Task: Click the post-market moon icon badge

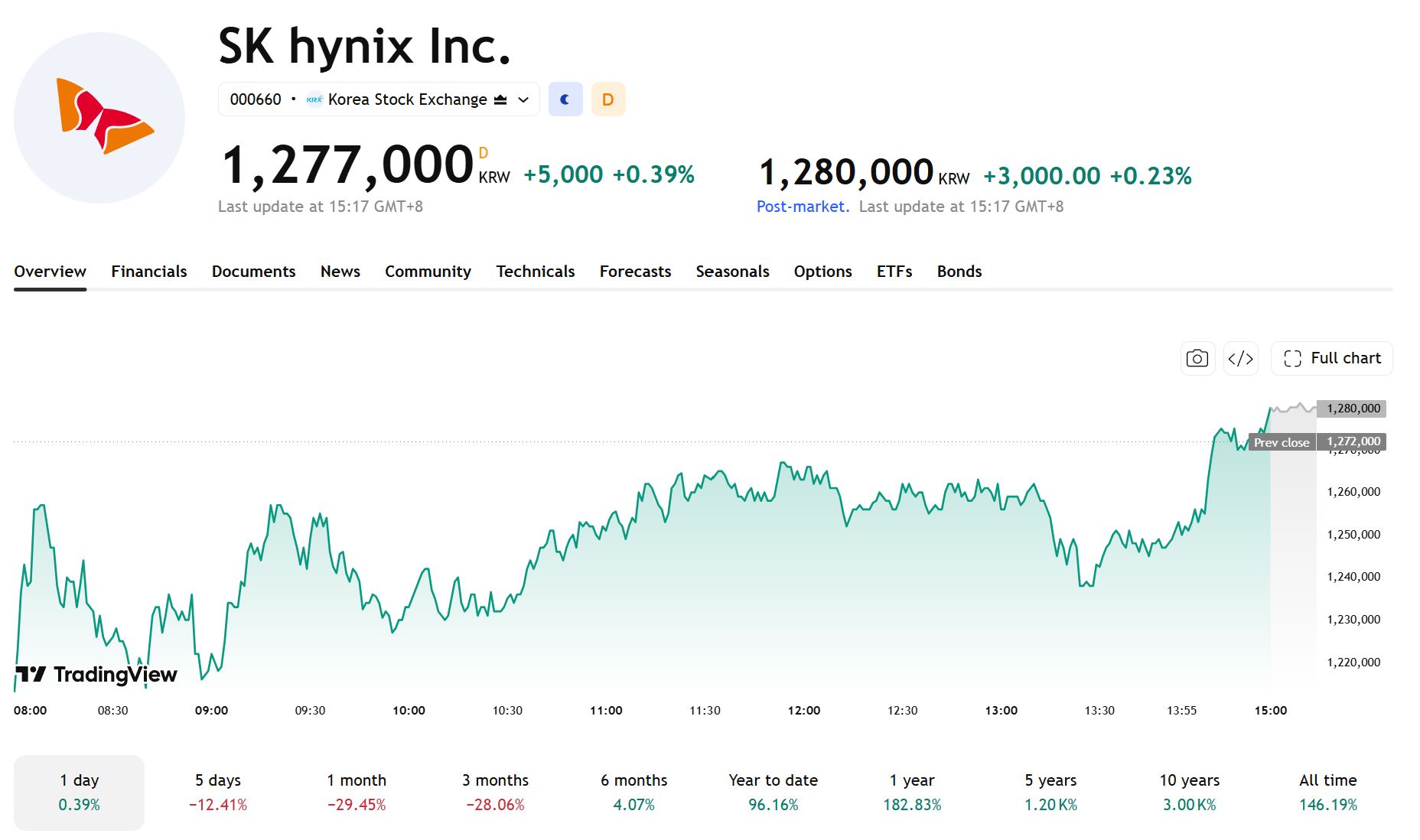Action: (565, 99)
